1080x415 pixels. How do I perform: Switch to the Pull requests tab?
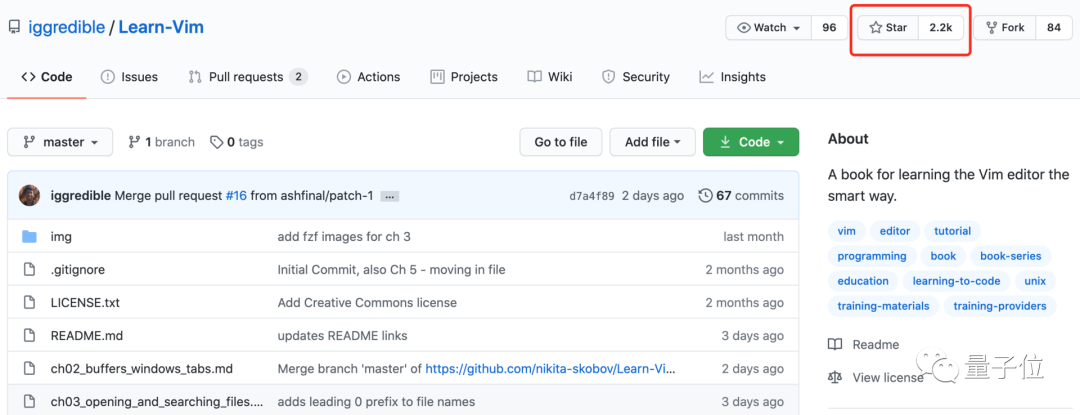[247, 77]
